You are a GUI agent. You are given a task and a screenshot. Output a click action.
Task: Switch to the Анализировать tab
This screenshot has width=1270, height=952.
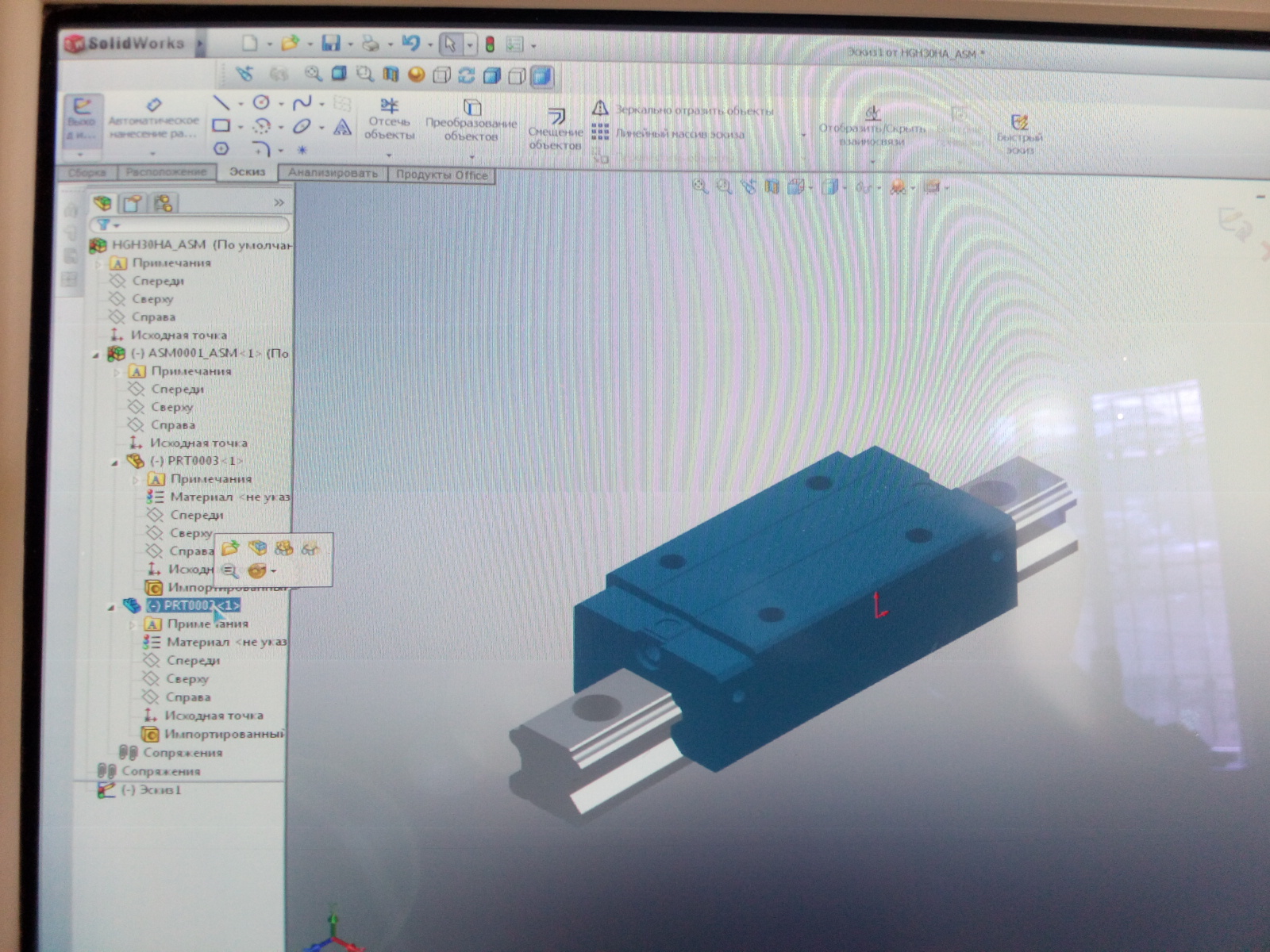point(333,173)
